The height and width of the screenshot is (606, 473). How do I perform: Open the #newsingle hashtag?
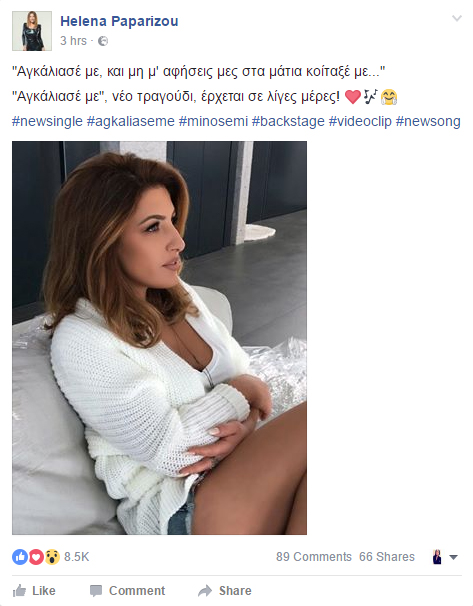[47, 121]
